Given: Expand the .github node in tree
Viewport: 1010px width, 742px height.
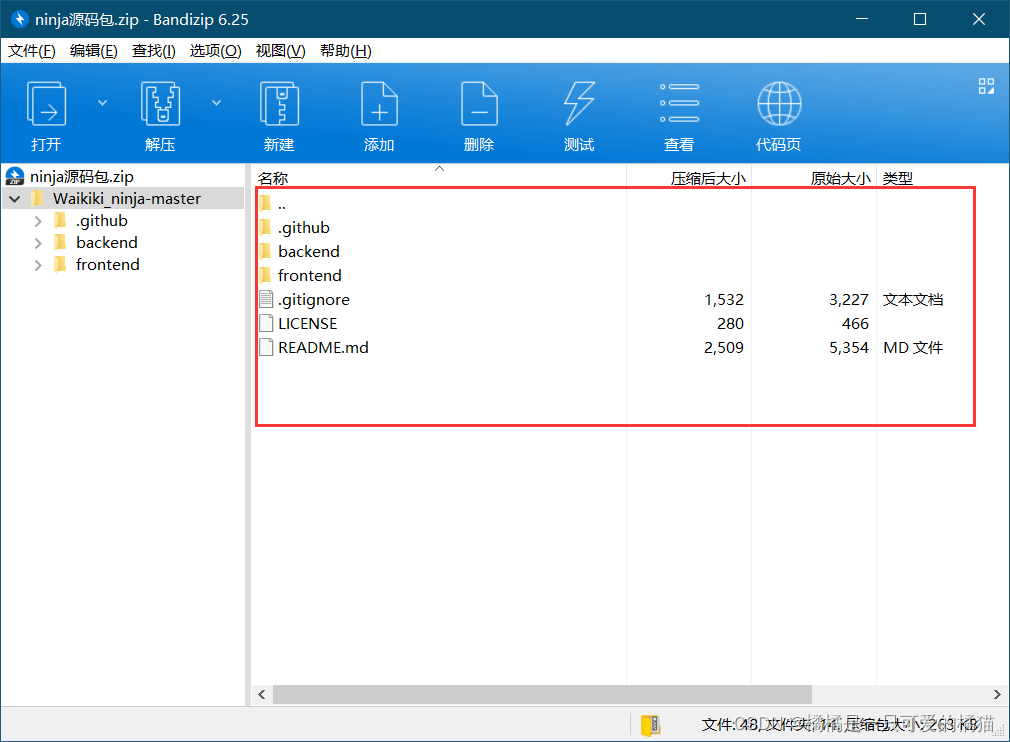Looking at the screenshot, I should 38,222.
